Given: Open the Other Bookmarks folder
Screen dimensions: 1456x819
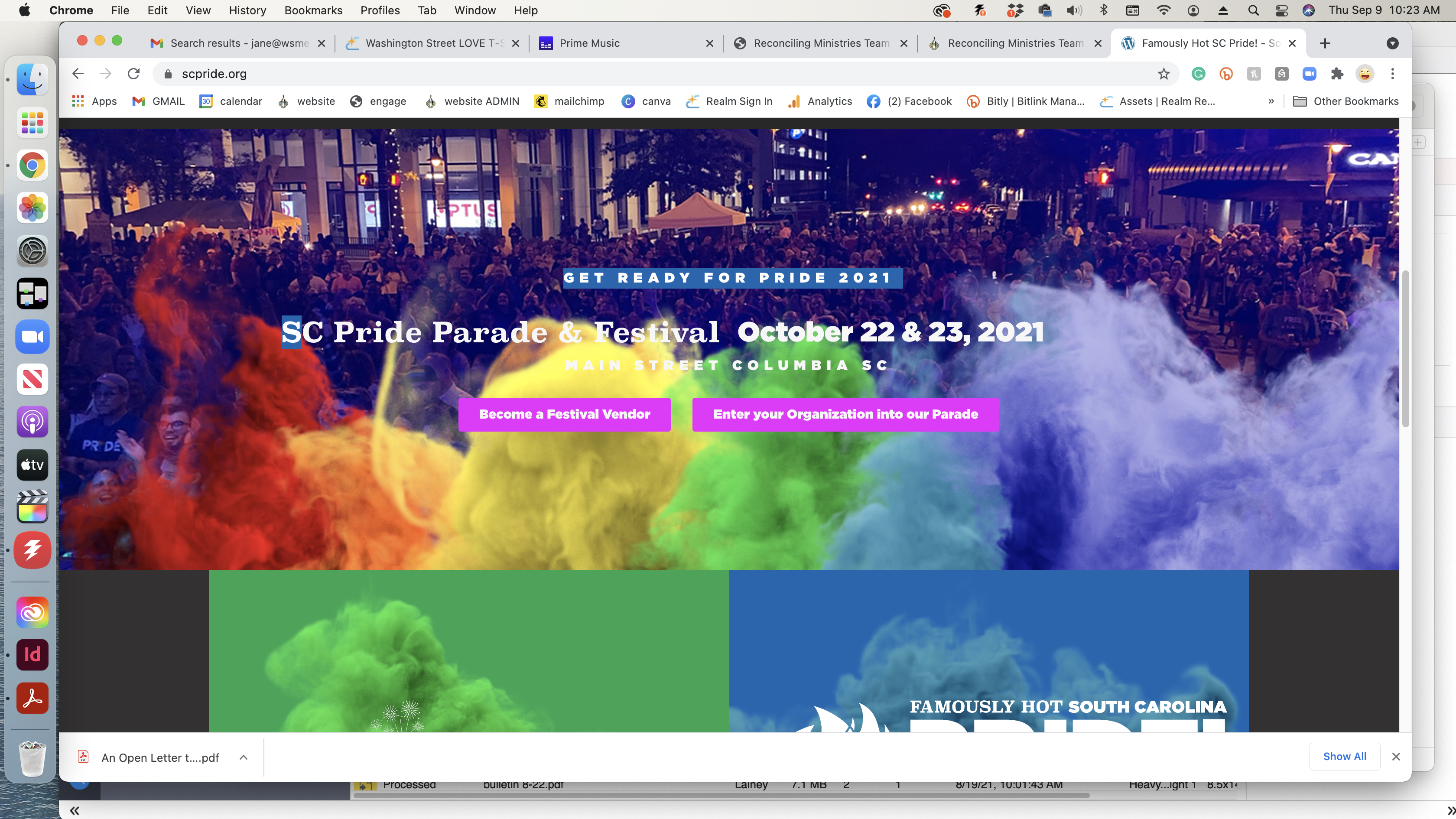Looking at the screenshot, I should (1346, 101).
